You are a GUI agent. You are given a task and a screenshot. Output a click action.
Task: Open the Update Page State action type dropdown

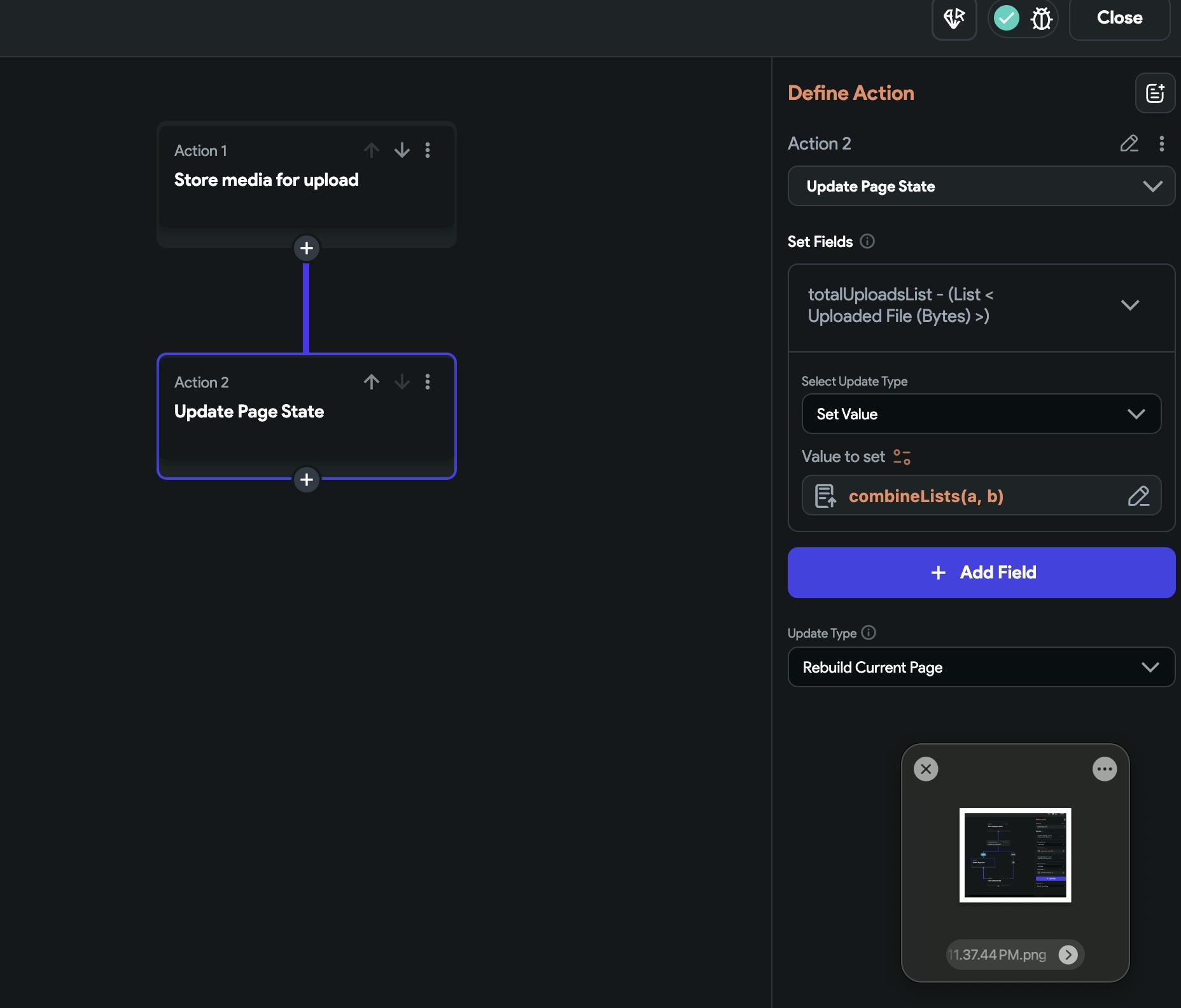981,186
